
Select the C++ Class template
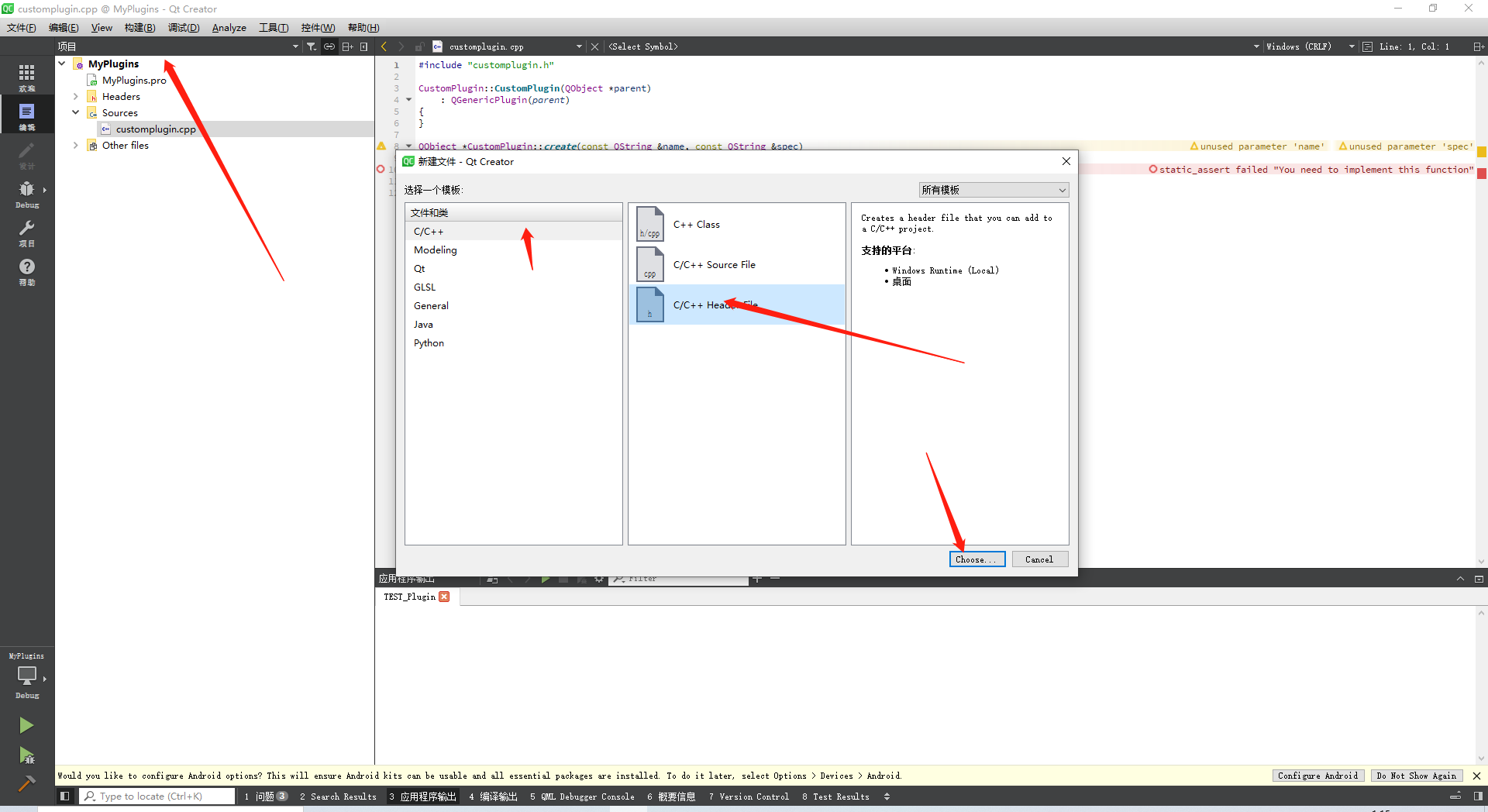pyautogui.click(x=736, y=225)
